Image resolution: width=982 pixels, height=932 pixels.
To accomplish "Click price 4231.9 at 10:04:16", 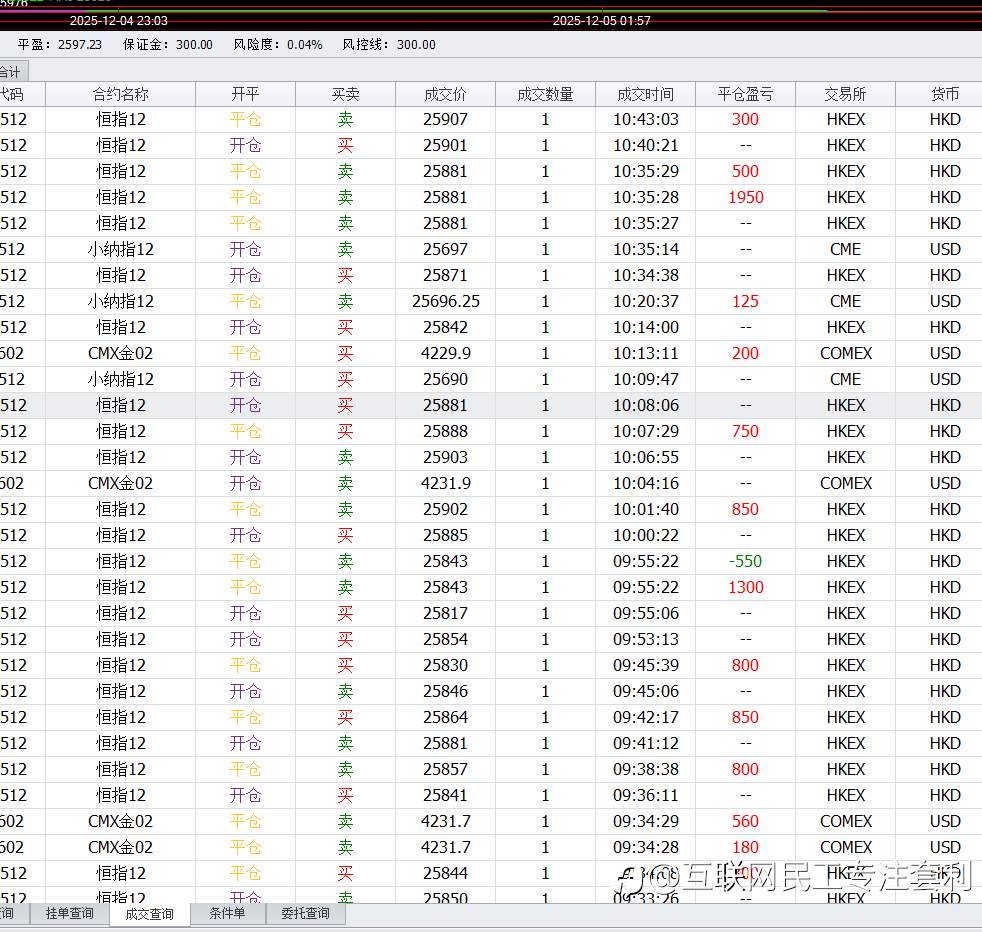I will [445, 483].
